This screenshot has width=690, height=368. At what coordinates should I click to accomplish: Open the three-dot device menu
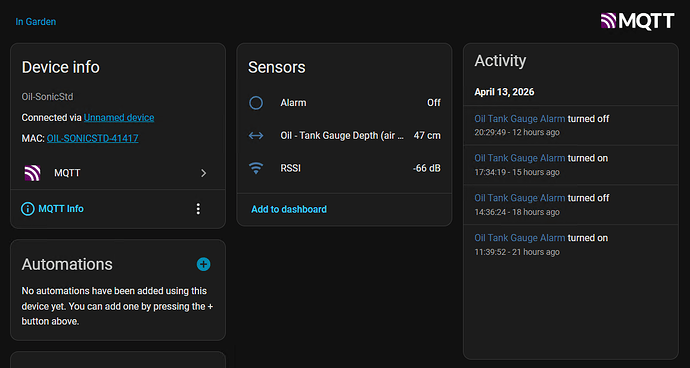[x=198, y=209]
